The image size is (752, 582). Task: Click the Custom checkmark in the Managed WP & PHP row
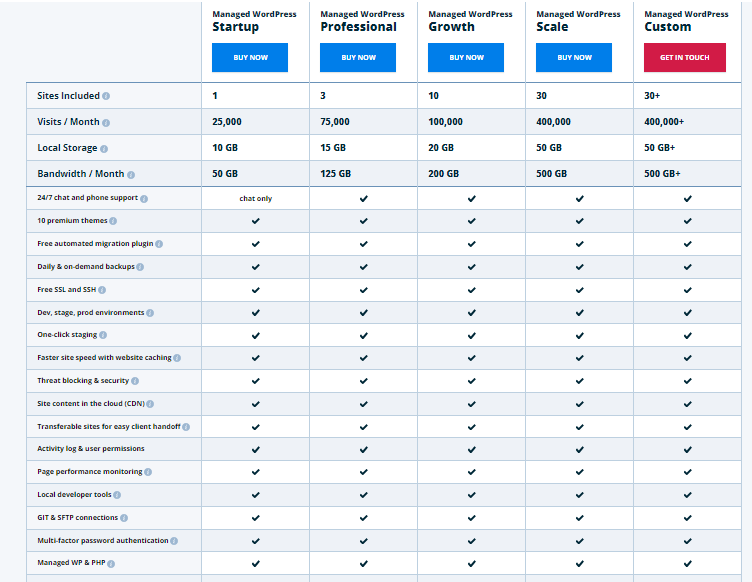687,564
